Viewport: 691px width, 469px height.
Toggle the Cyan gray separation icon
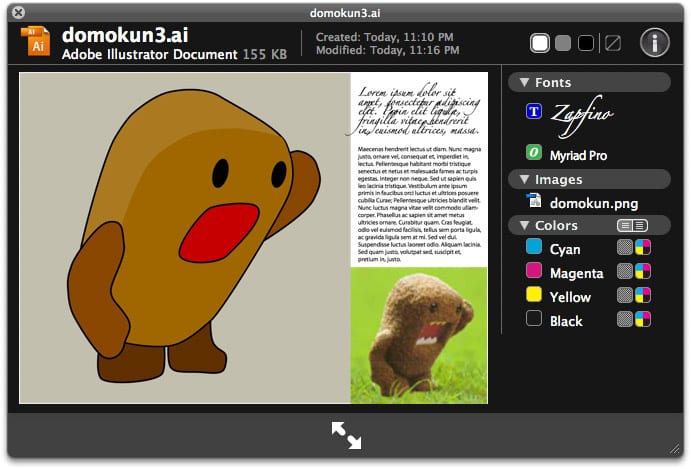coord(624,247)
